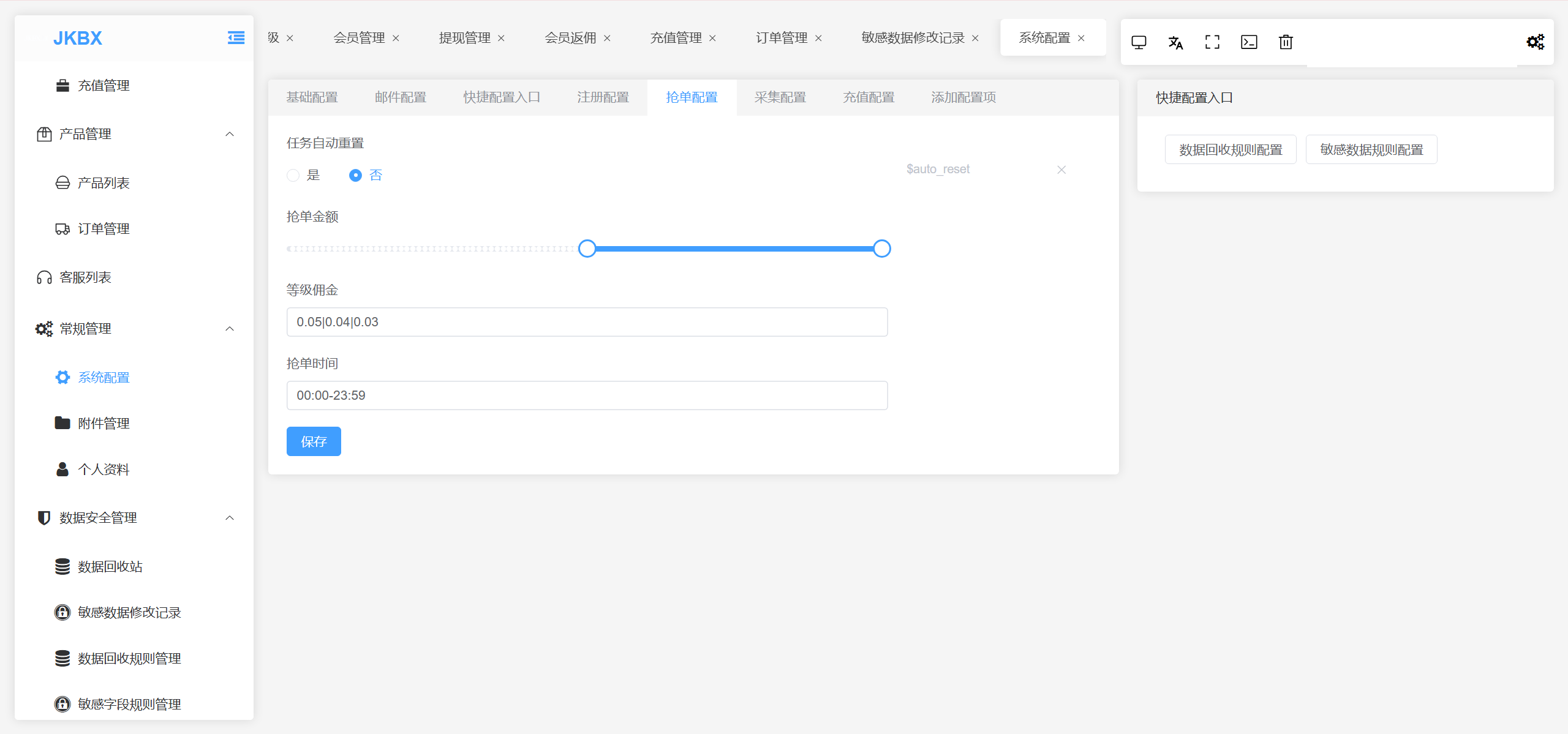
Task: Remove the $auto_reset config item
Action: (1061, 170)
